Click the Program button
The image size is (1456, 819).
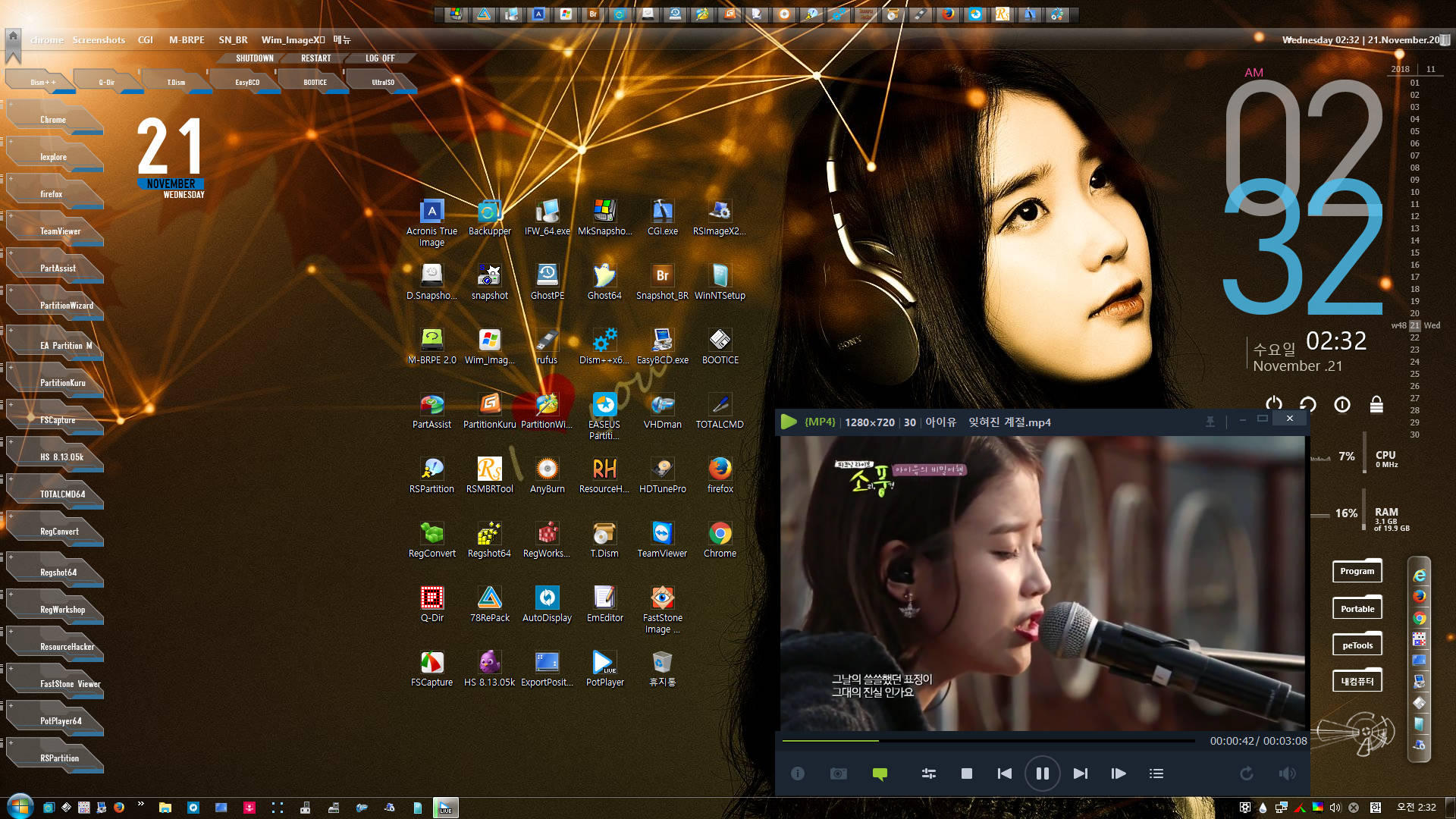1357,571
